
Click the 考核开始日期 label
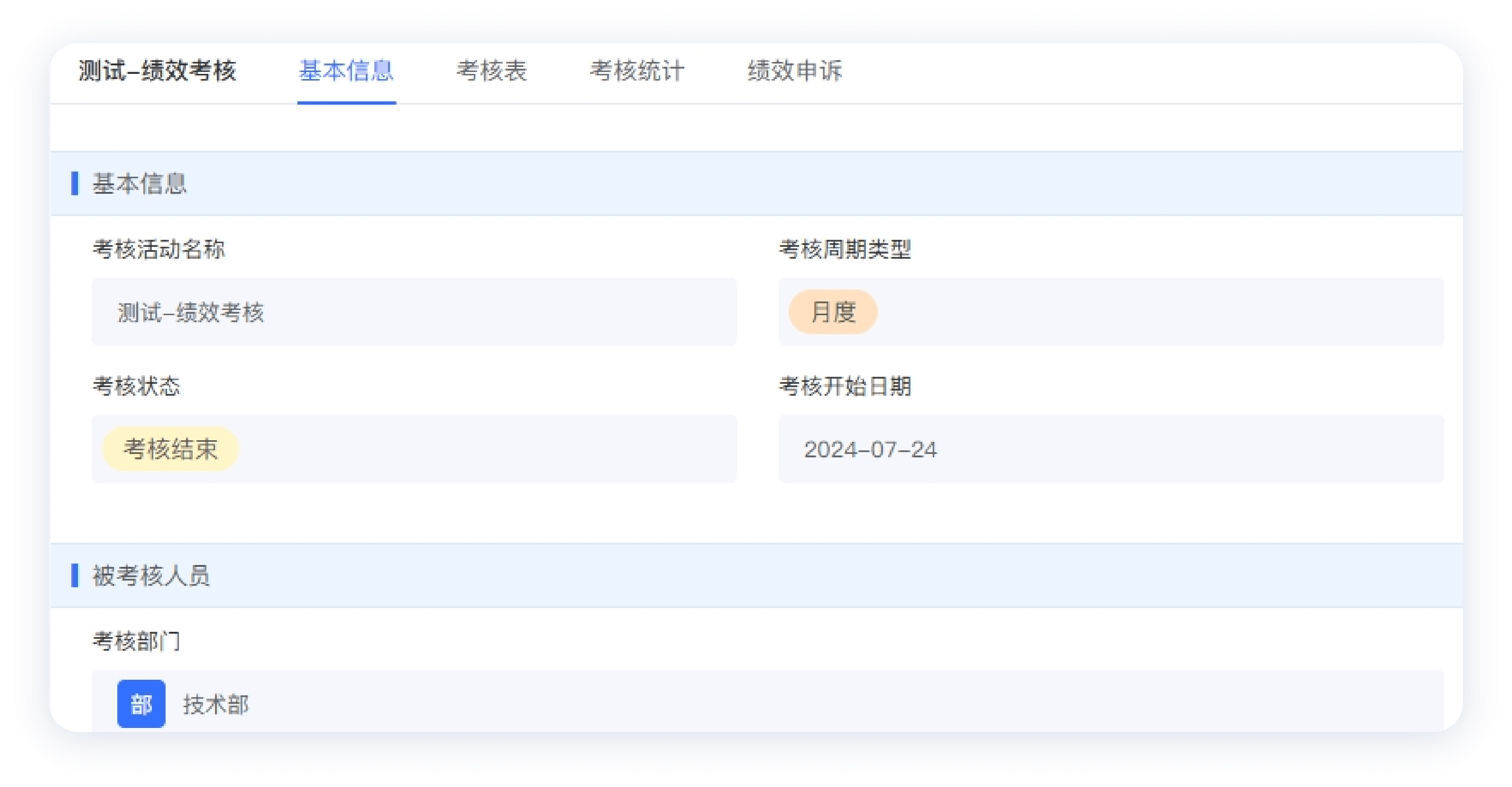[845, 386]
